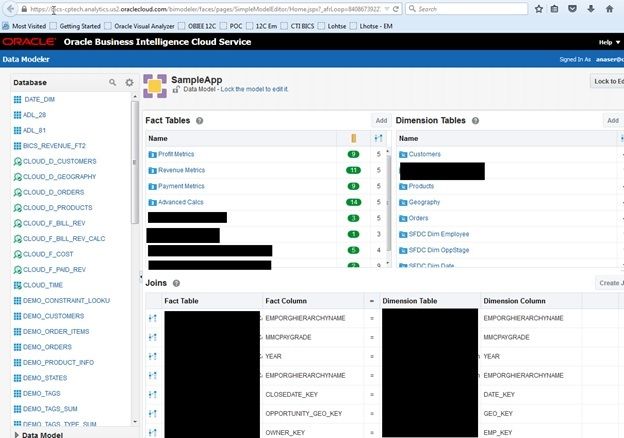Viewport: 624px width, 438px height.
Task: Click the browser downloads arrow icon
Action: (x=591, y=9)
